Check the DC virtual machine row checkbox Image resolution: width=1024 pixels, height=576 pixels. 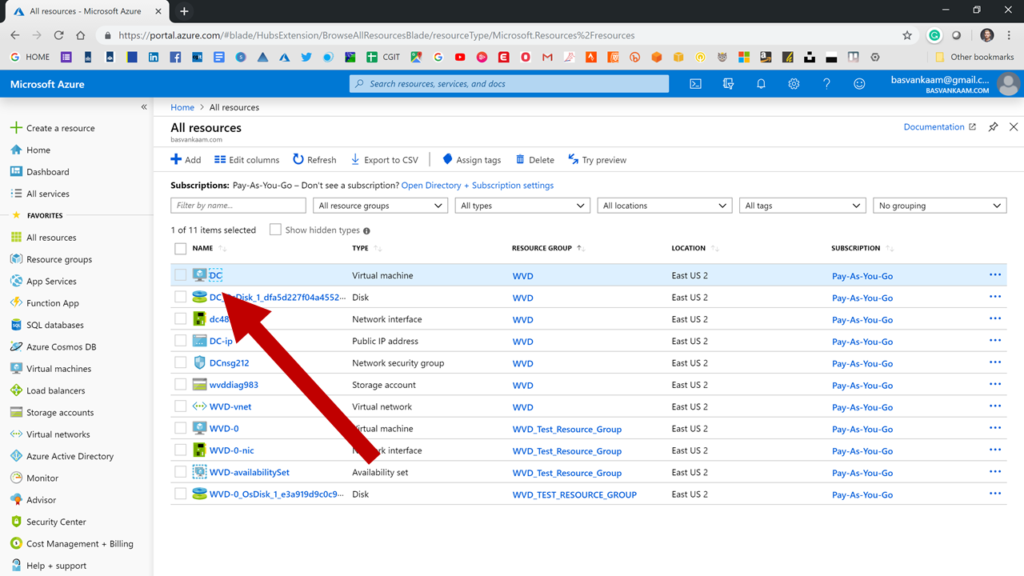(x=180, y=275)
